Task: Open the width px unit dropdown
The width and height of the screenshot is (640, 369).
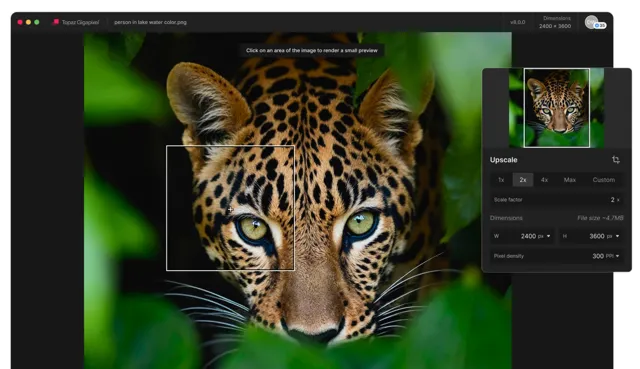Action: pos(544,236)
